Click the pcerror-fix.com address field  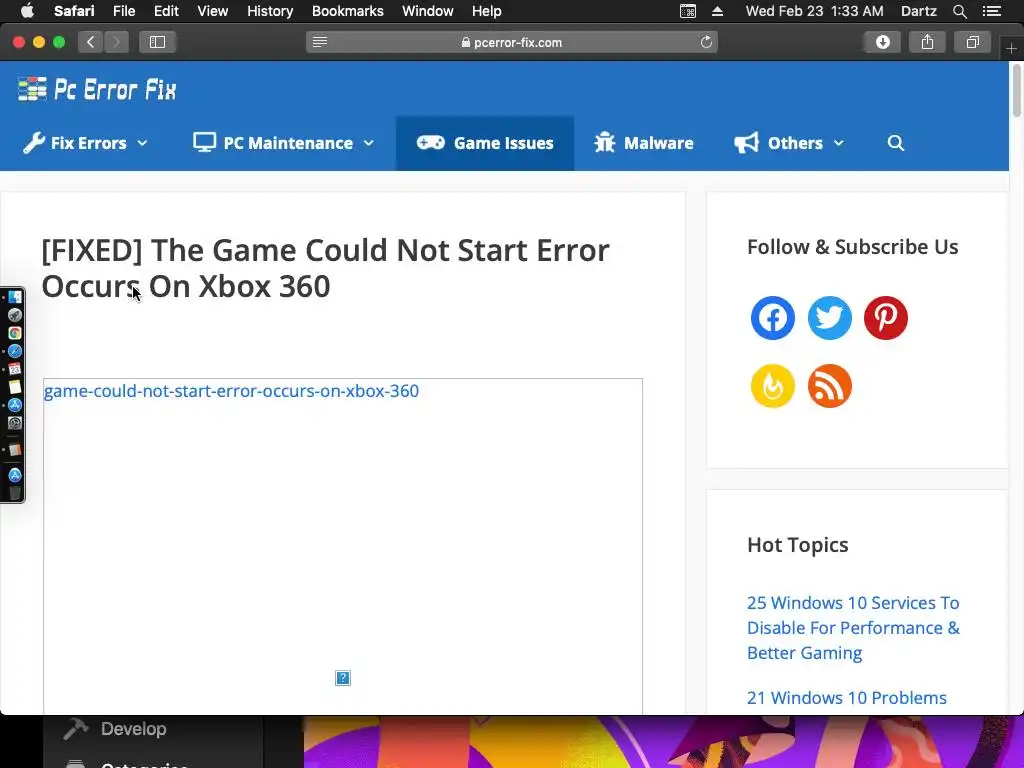pyautogui.click(x=511, y=42)
